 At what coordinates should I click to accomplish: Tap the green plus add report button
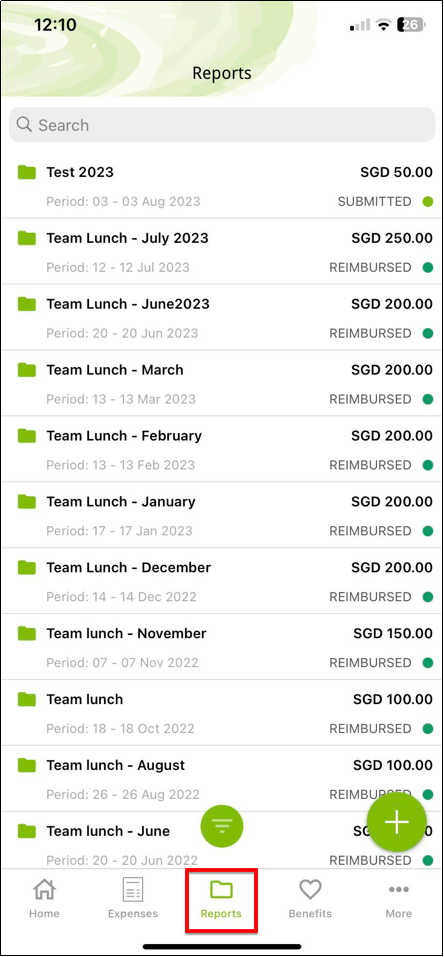tap(396, 822)
